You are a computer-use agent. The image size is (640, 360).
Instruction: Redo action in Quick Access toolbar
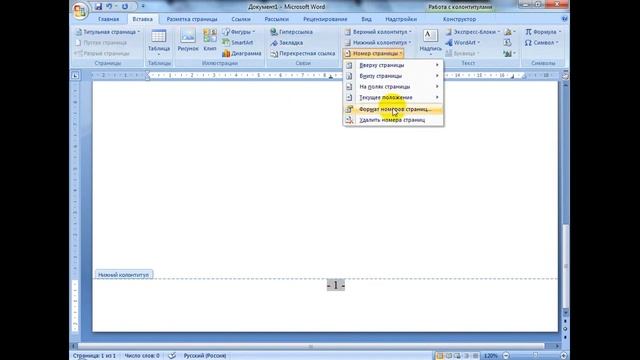tap(125, 7)
